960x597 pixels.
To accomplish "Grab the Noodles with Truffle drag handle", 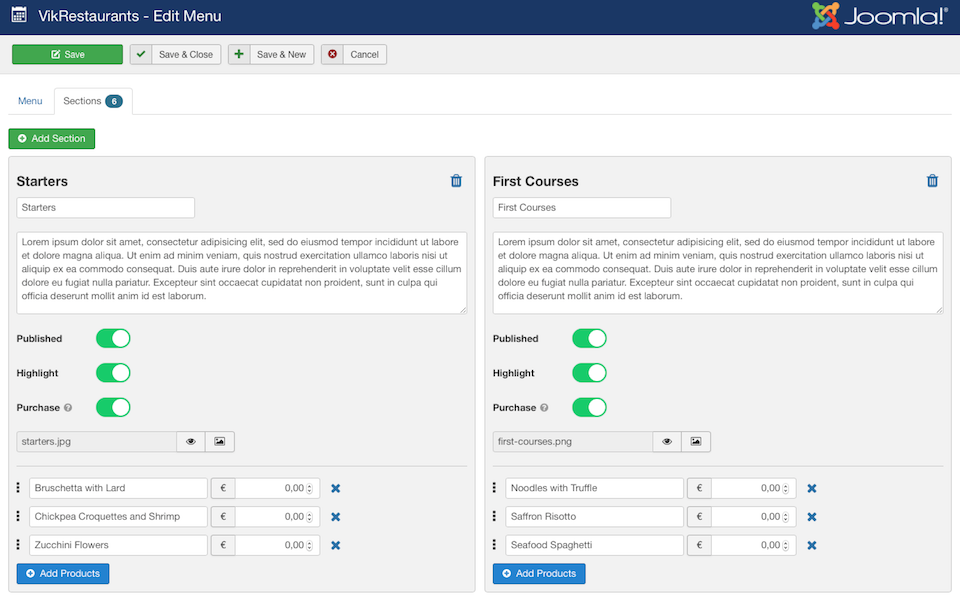I will (494, 487).
